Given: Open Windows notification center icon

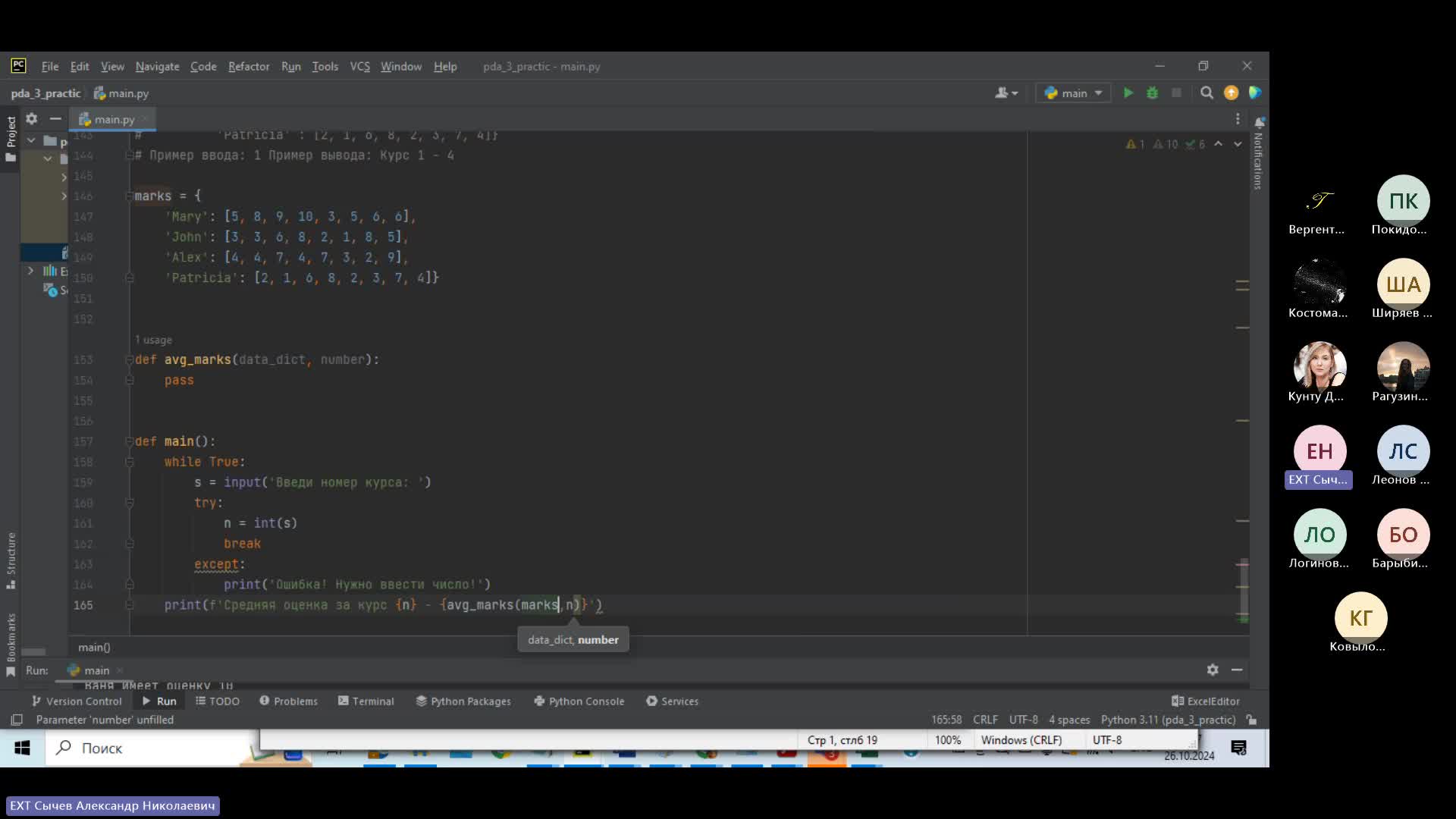Looking at the screenshot, I should pyautogui.click(x=1239, y=748).
